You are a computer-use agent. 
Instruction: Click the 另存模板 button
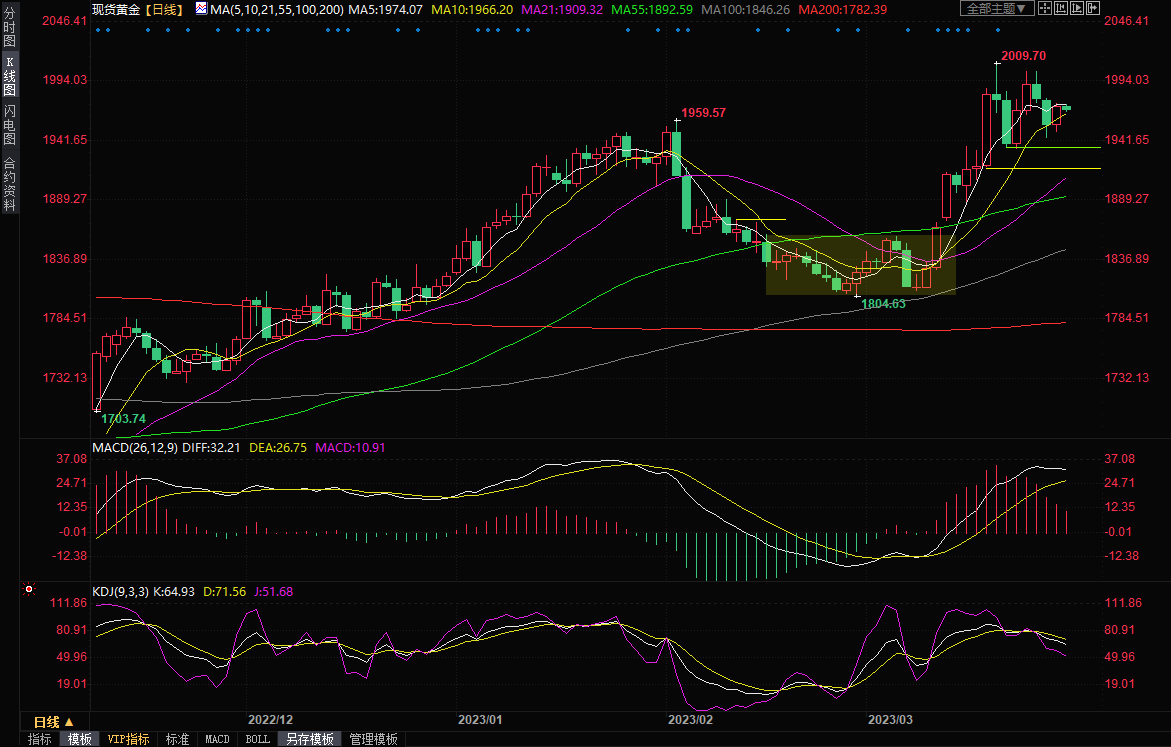coord(309,739)
